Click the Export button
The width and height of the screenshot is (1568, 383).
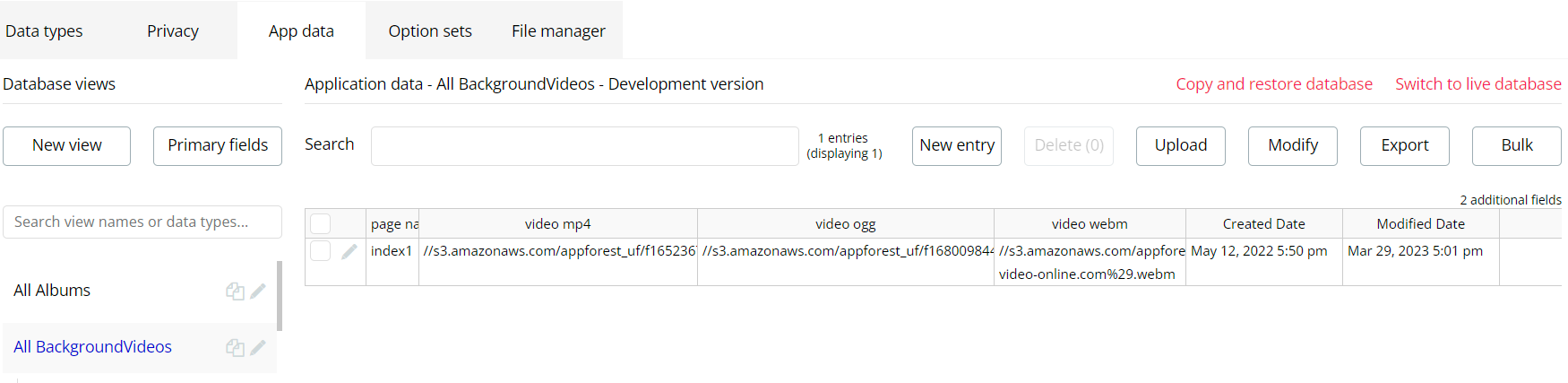(x=1405, y=145)
